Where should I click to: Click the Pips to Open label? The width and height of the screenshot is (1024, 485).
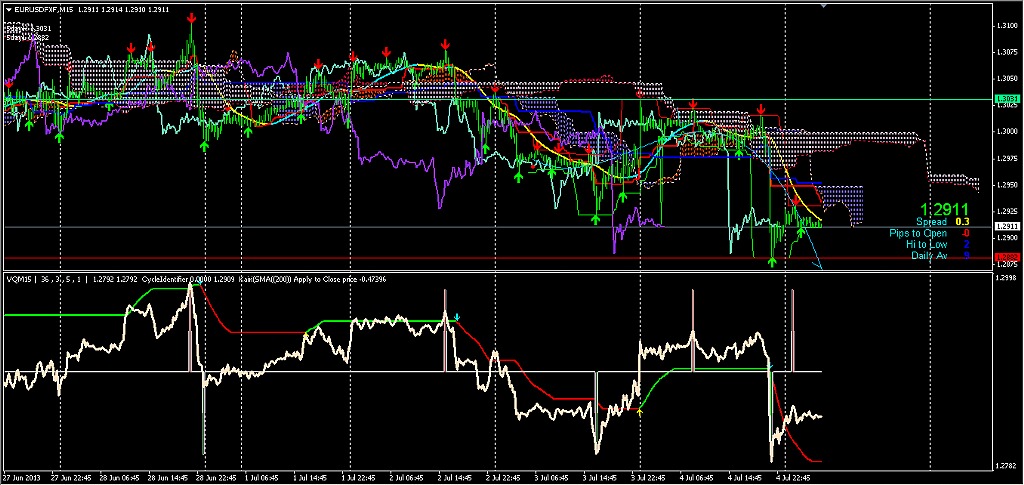pos(918,233)
